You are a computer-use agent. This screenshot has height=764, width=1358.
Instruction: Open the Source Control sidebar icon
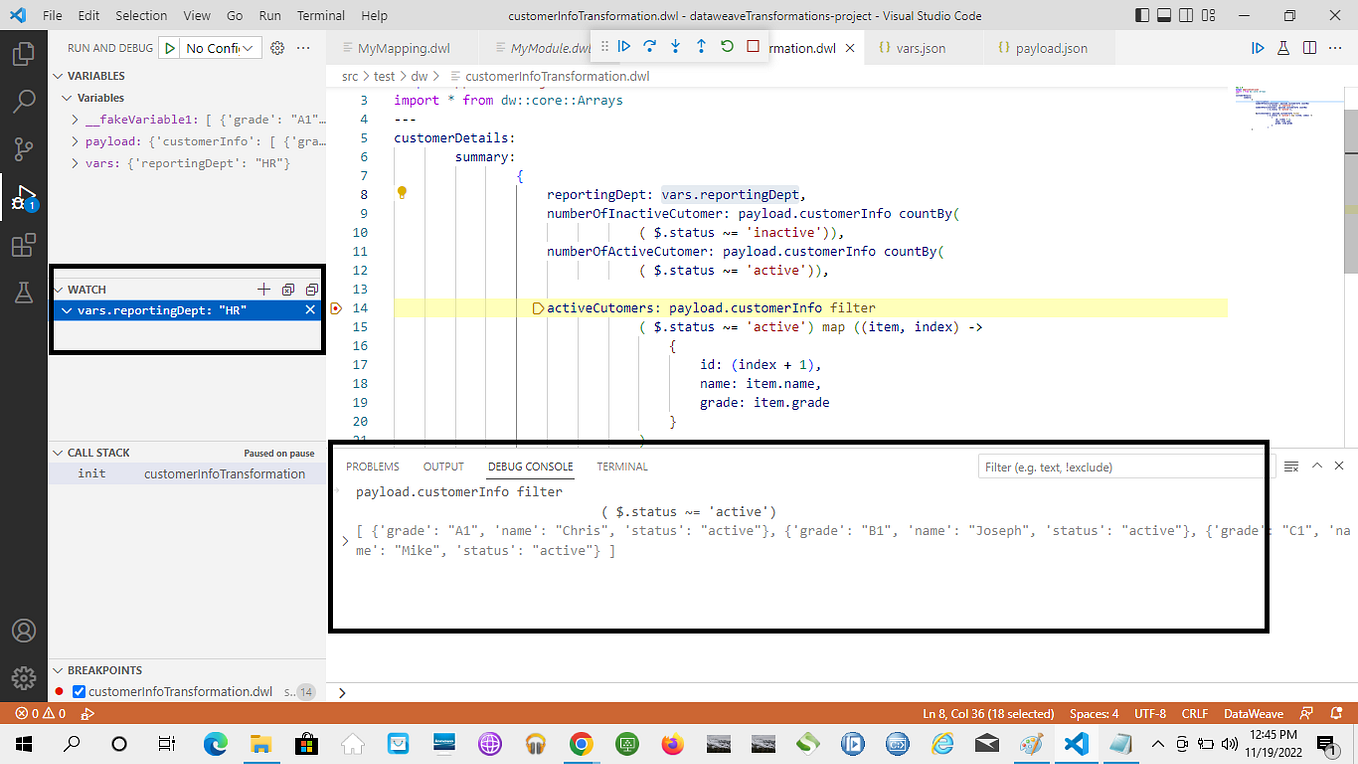coord(24,148)
